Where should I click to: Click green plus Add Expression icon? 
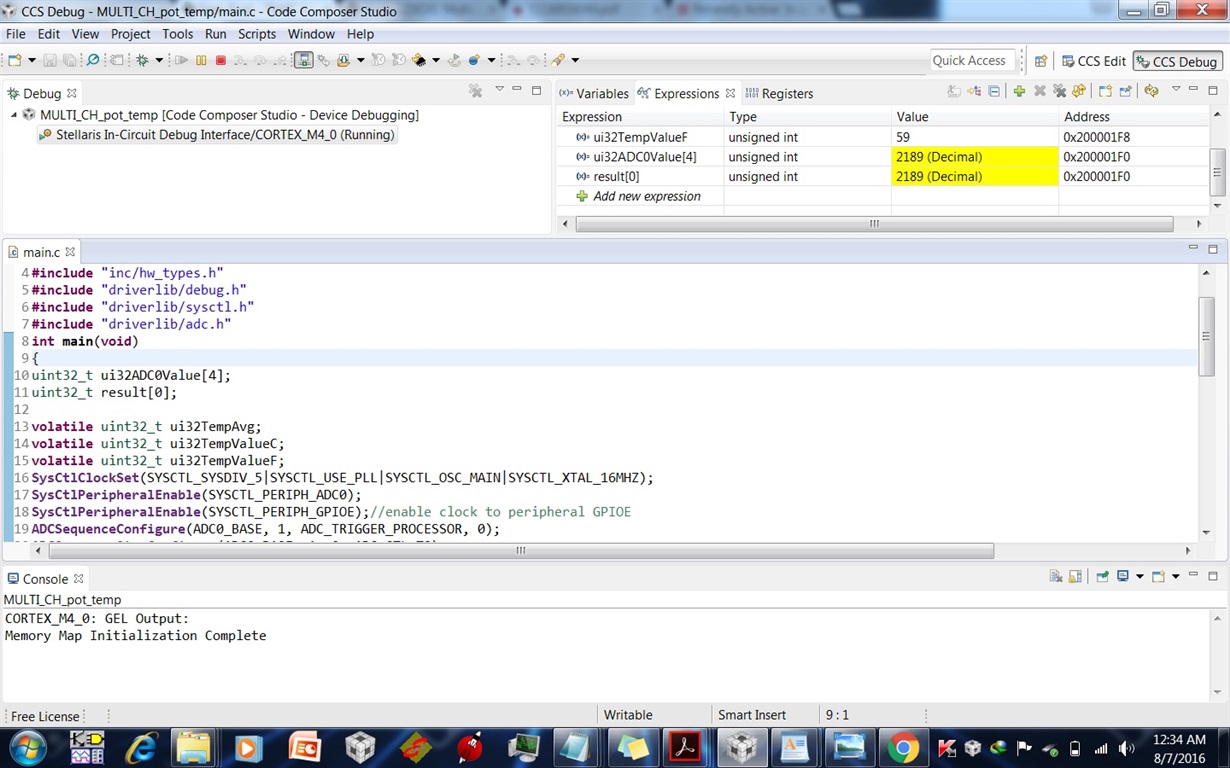[x=1019, y=91]
